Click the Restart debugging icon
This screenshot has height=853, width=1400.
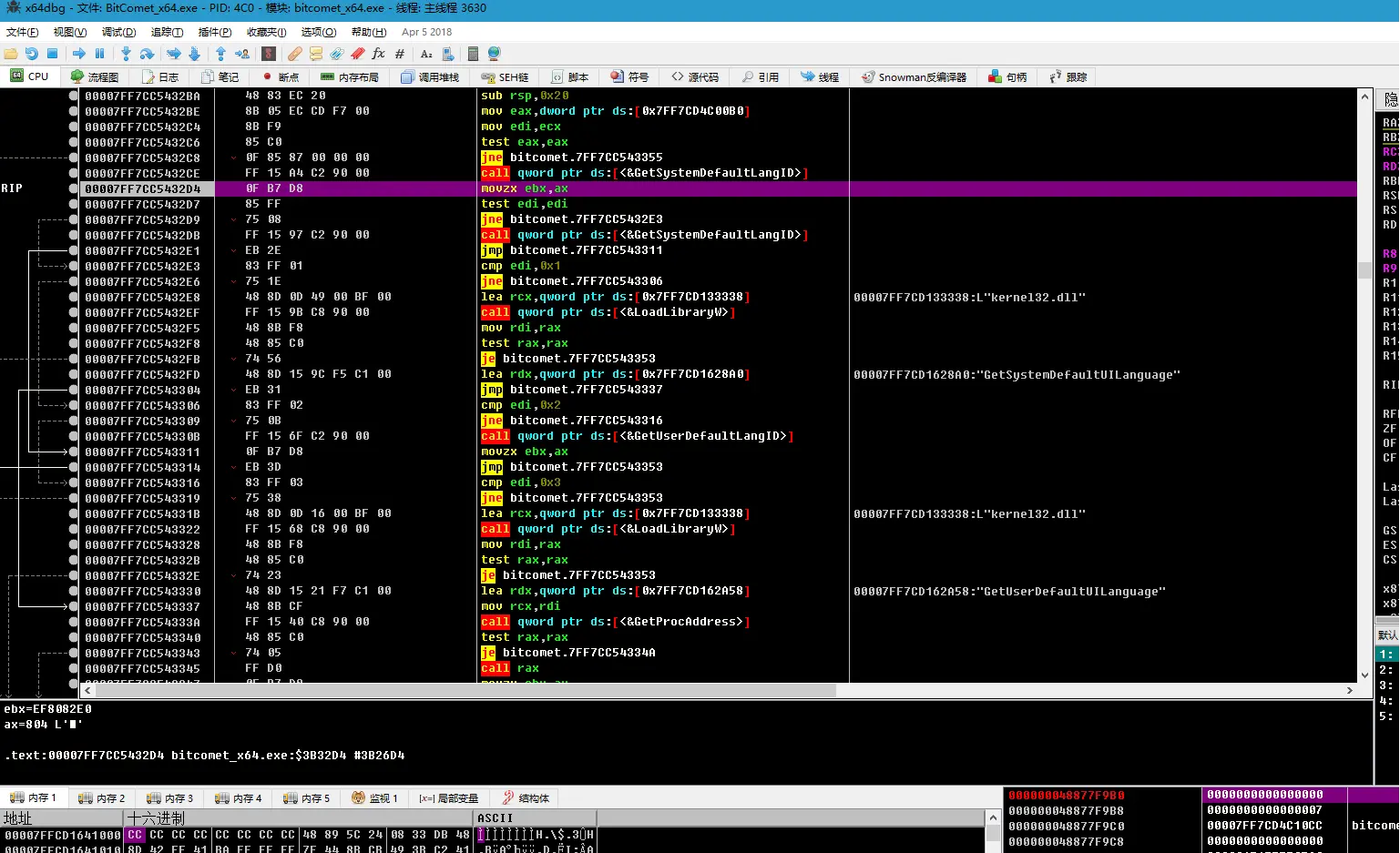point(32,54)
